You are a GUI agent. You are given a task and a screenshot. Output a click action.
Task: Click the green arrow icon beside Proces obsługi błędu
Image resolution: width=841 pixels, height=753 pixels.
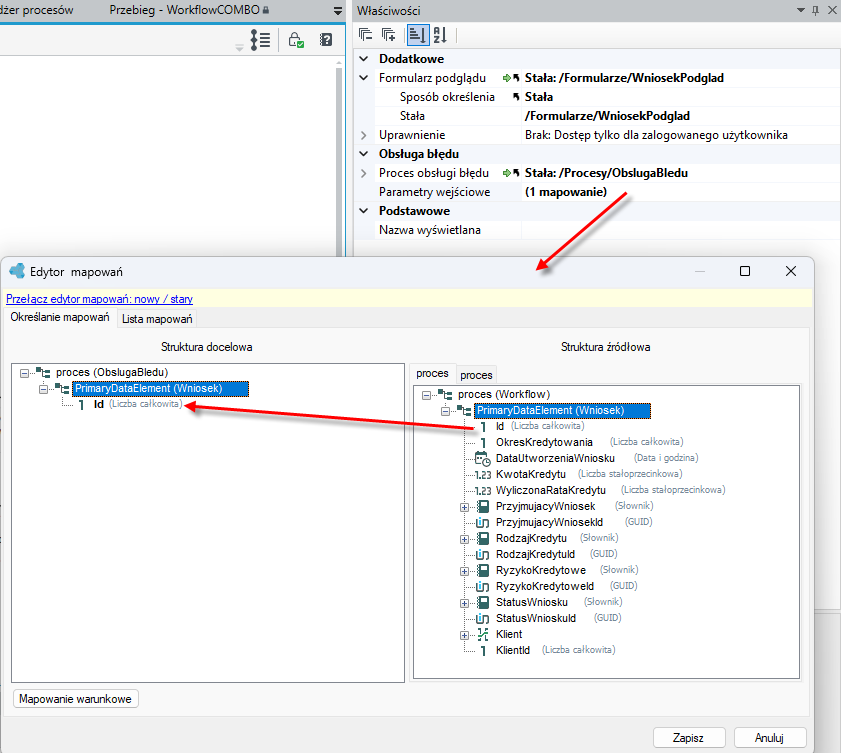506,173
